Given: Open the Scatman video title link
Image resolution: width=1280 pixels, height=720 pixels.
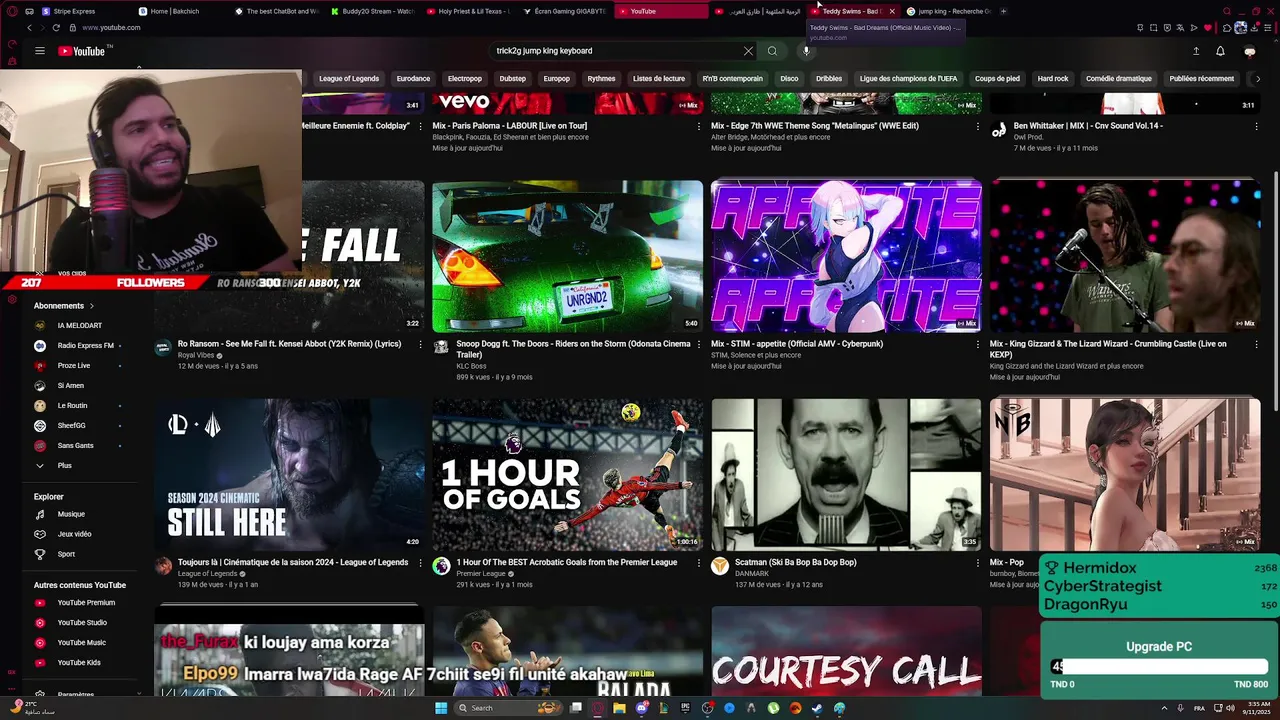Looking at the screenshot, I should click(795, 562).
